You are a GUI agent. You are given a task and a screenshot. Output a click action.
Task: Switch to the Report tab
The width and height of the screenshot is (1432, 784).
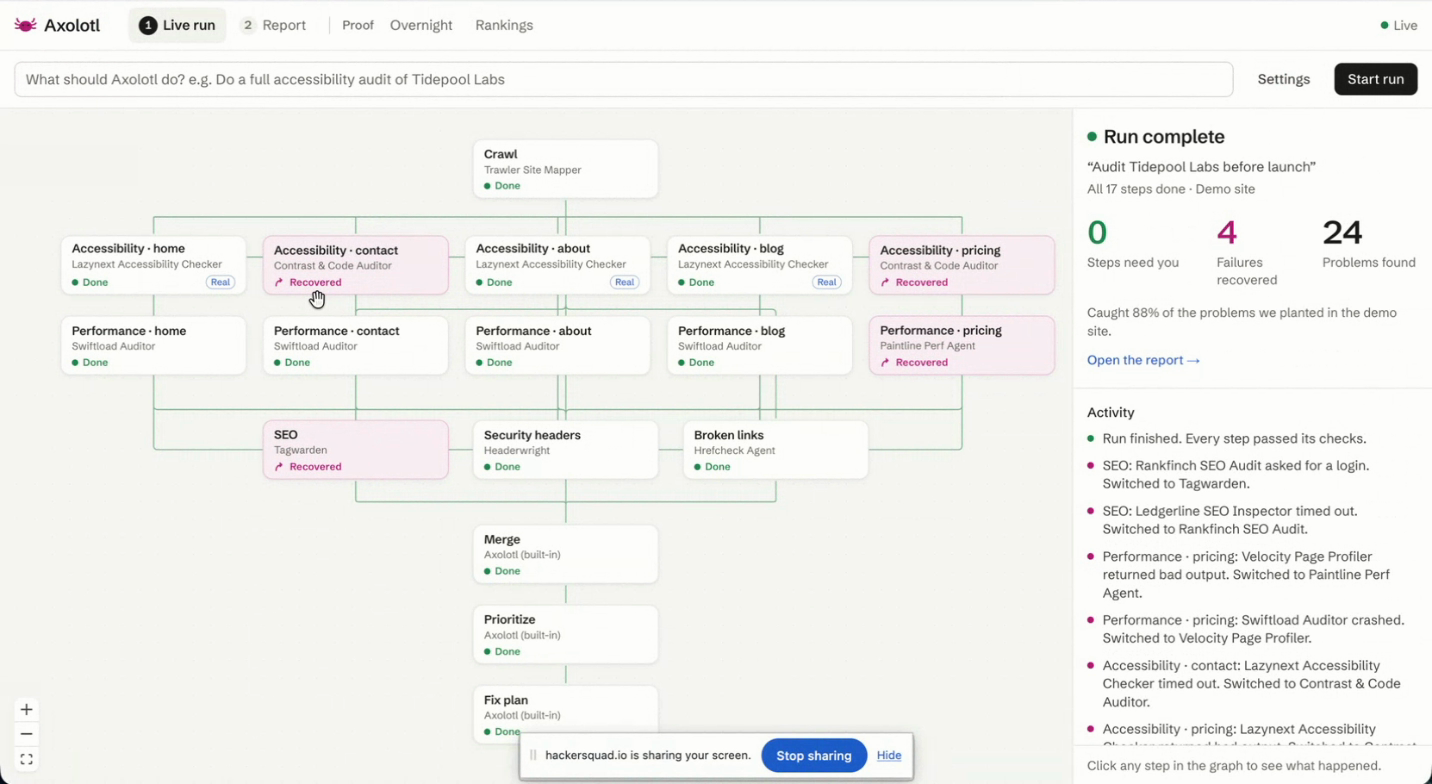point(273,25)
